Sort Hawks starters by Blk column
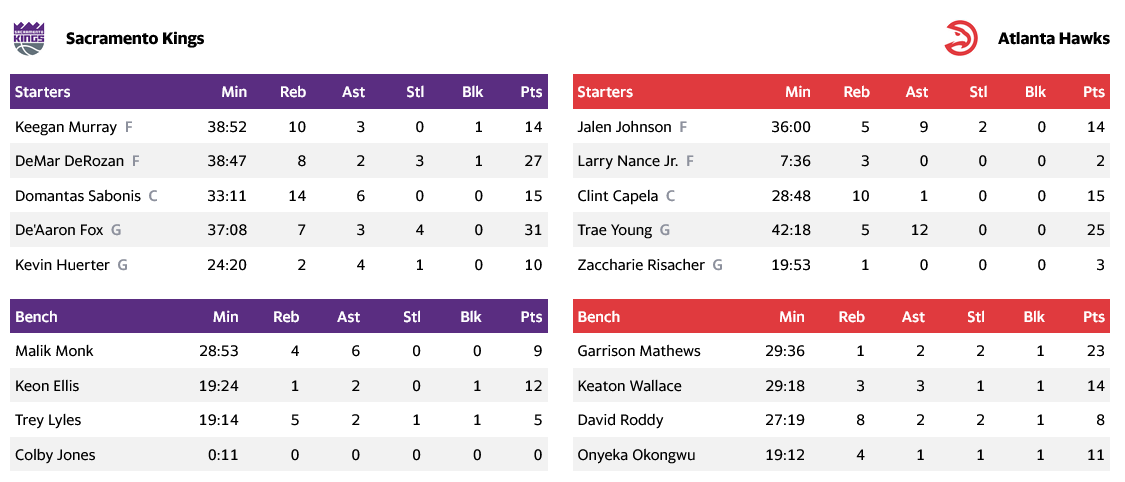 [x=1035, y=92]
